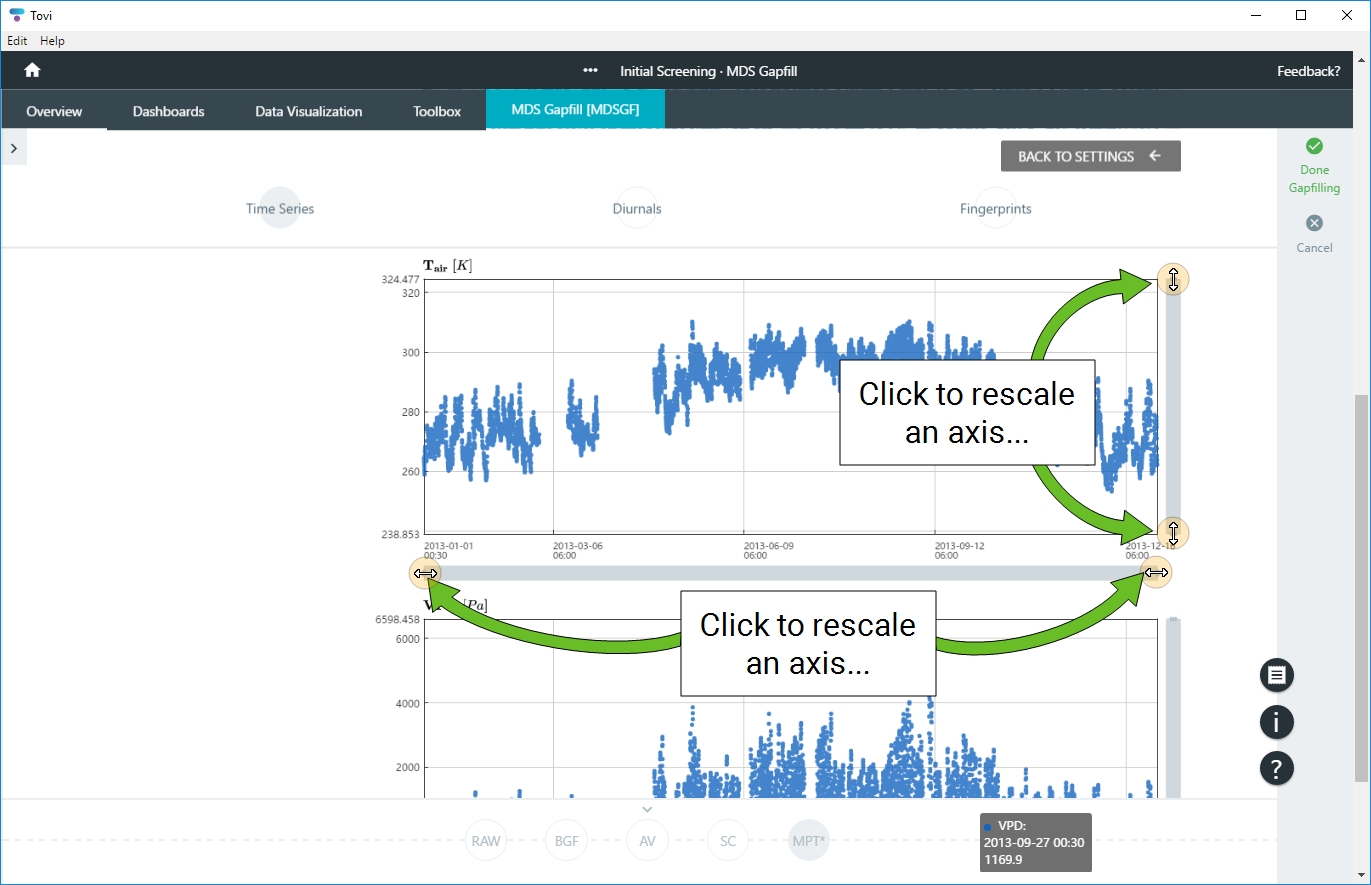Select the Fingerprints view option

pyautogui.click(x=995, y=209)
